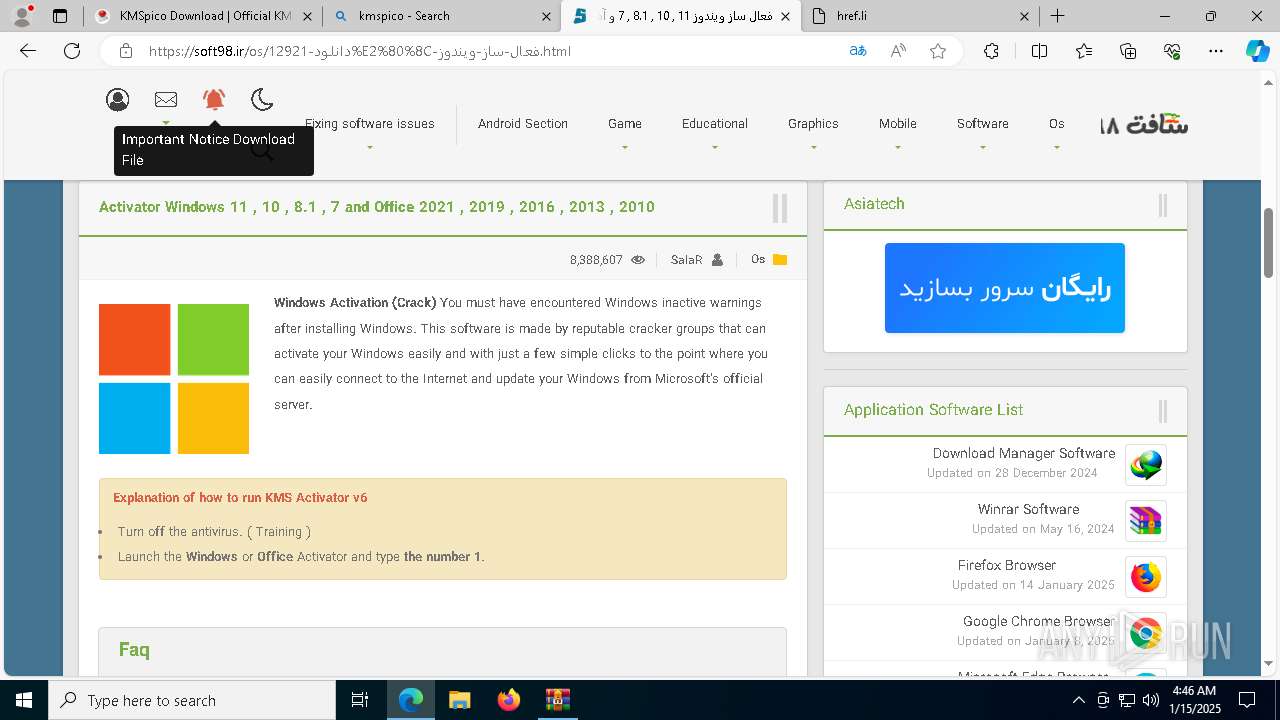View site information lock icon
The width and height of the screenshot is (1280, 720).
click(126, 51)
